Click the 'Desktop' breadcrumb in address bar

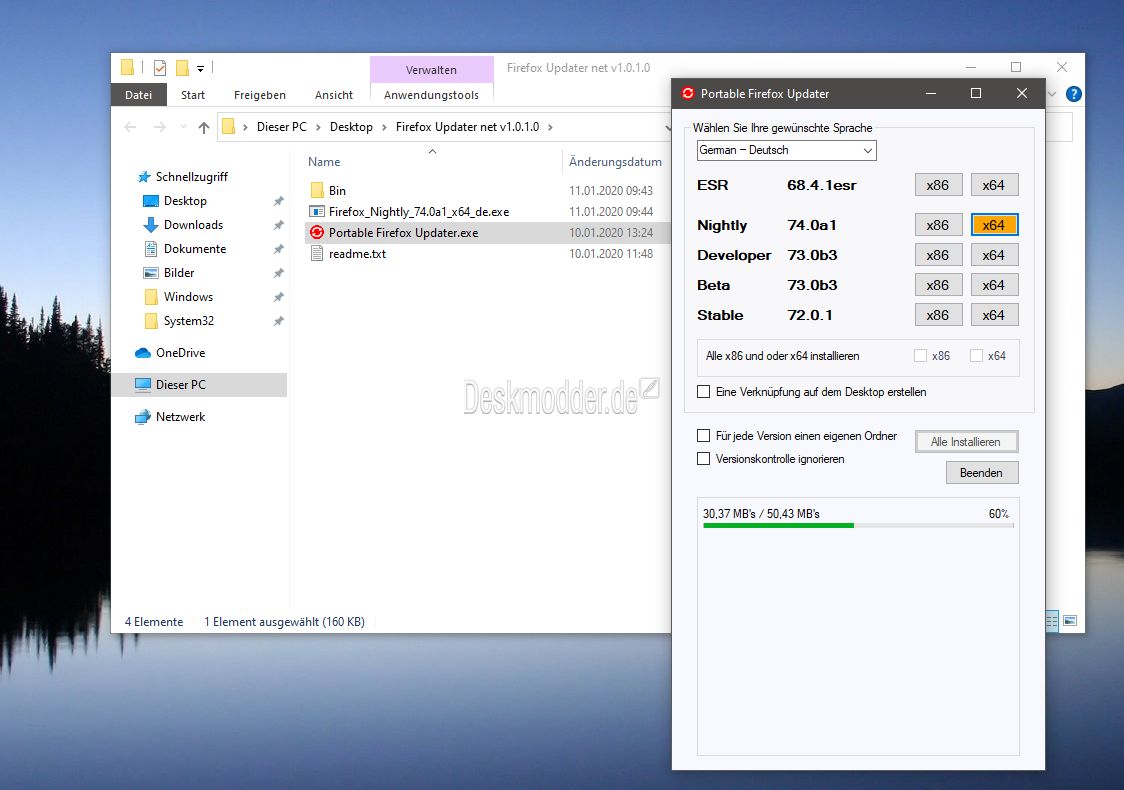click(351, 127)
